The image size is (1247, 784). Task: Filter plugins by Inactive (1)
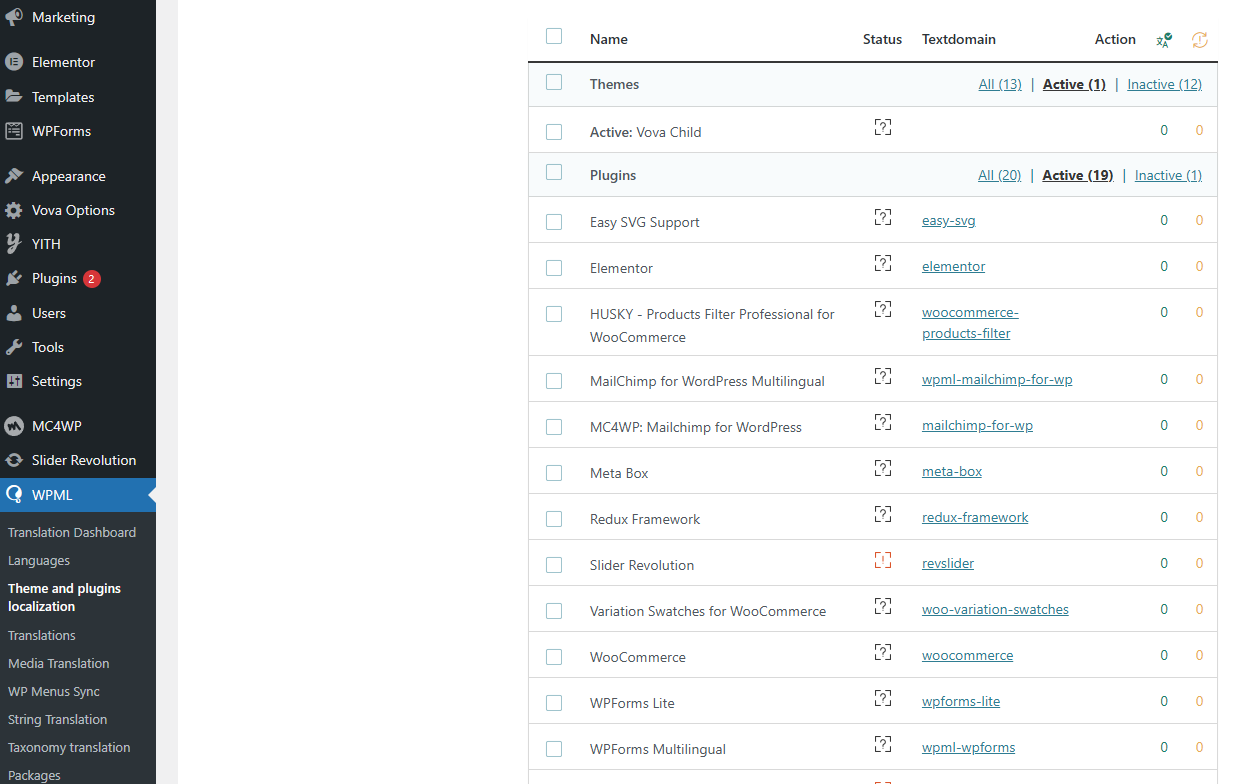(x=1168, y=175)
